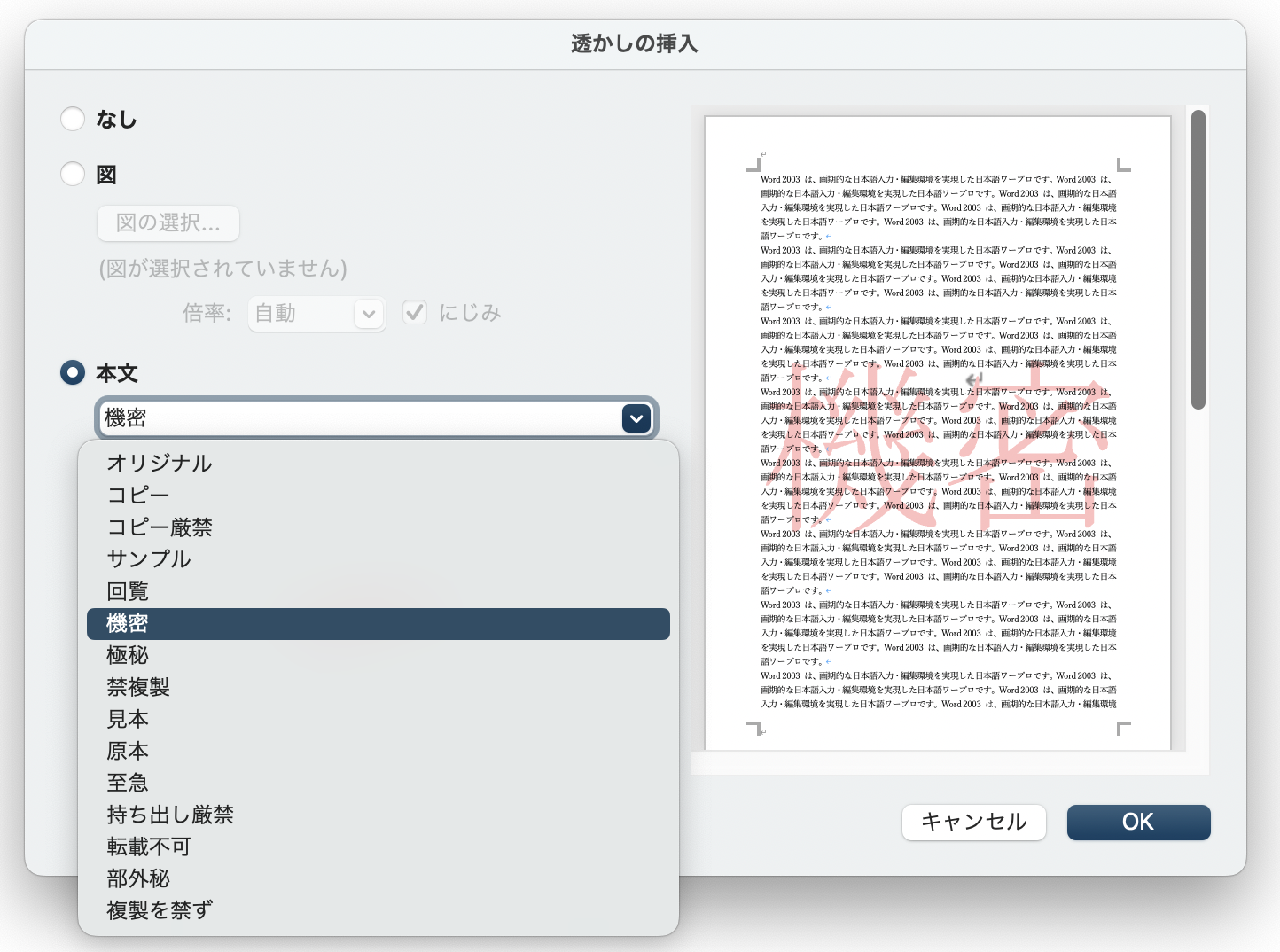Choose コピー厳禁 from the list
This screenshot has width=1280, height=952.
[x=158, y=527]
